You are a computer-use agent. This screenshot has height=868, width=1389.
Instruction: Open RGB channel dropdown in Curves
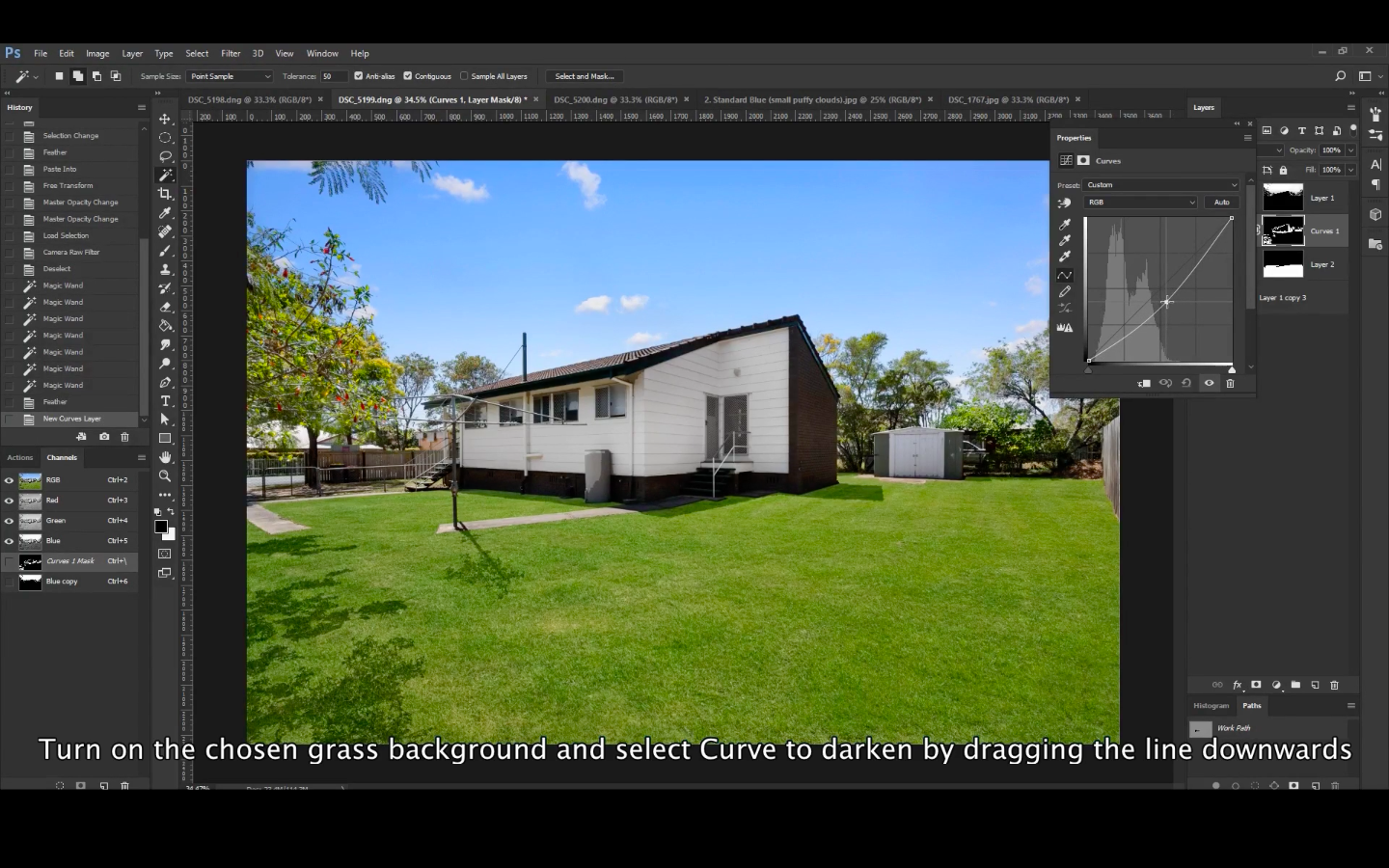coord(1141,203)
